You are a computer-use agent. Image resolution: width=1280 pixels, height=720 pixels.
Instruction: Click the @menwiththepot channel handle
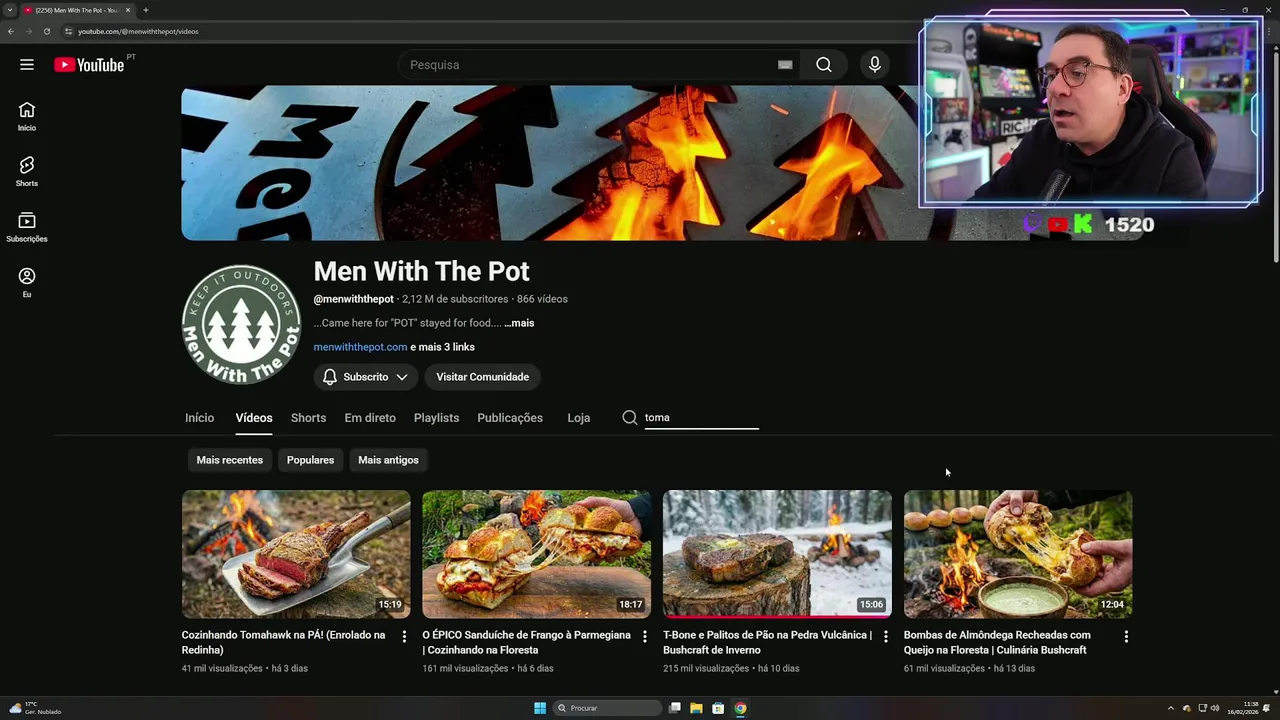pos(353,299)
